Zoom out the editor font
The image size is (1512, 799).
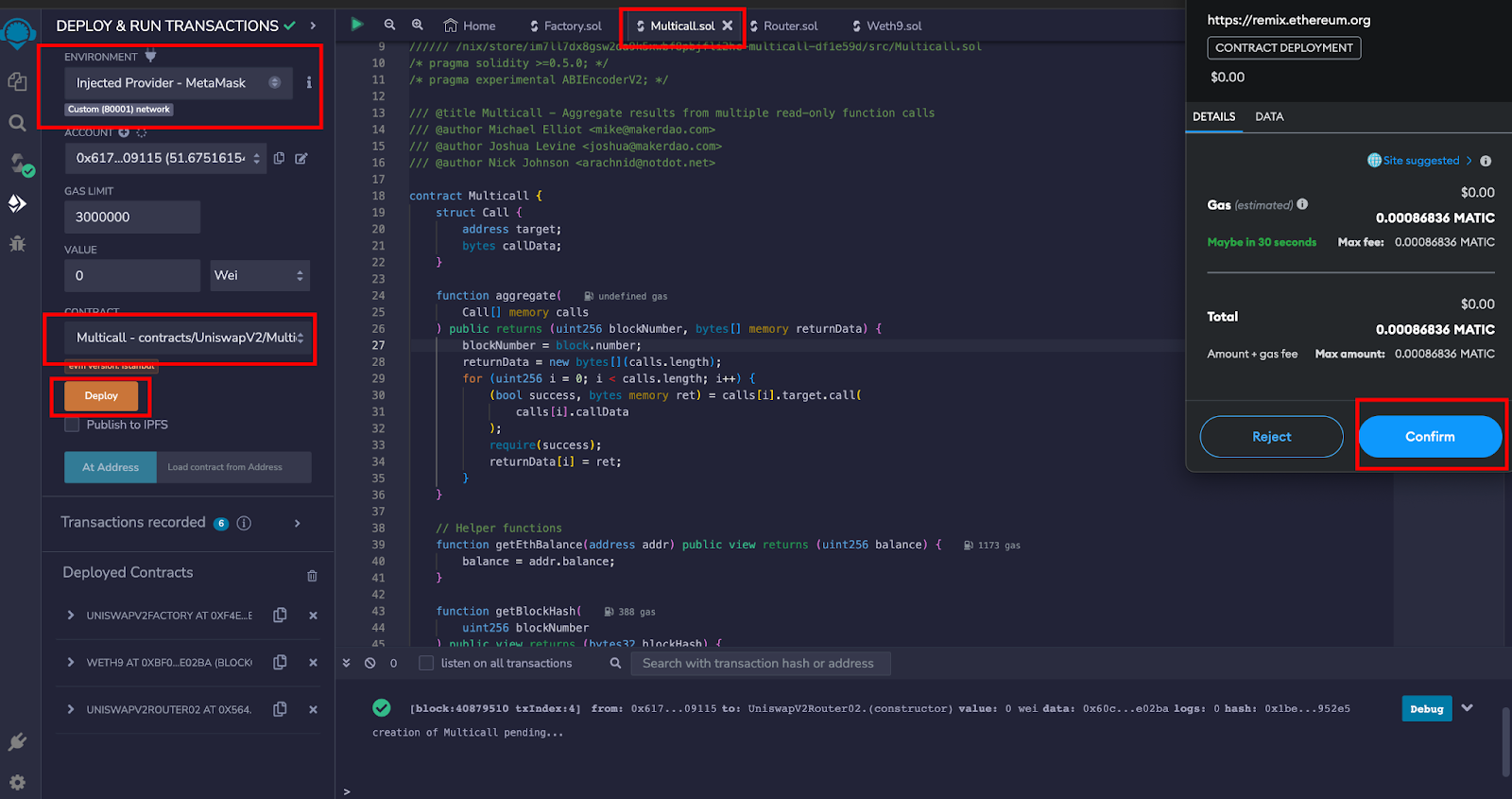pyautogui.click(x=389, y=25)
